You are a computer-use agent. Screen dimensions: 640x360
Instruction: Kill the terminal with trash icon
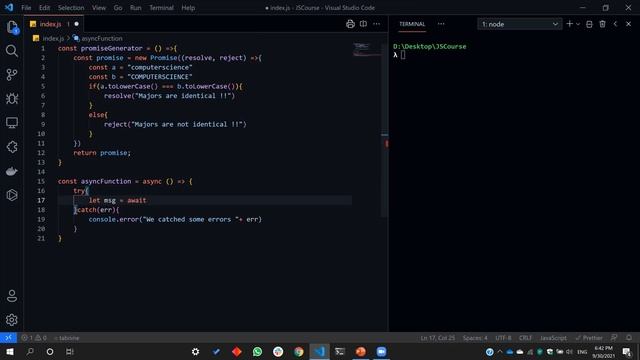(602, 24)
